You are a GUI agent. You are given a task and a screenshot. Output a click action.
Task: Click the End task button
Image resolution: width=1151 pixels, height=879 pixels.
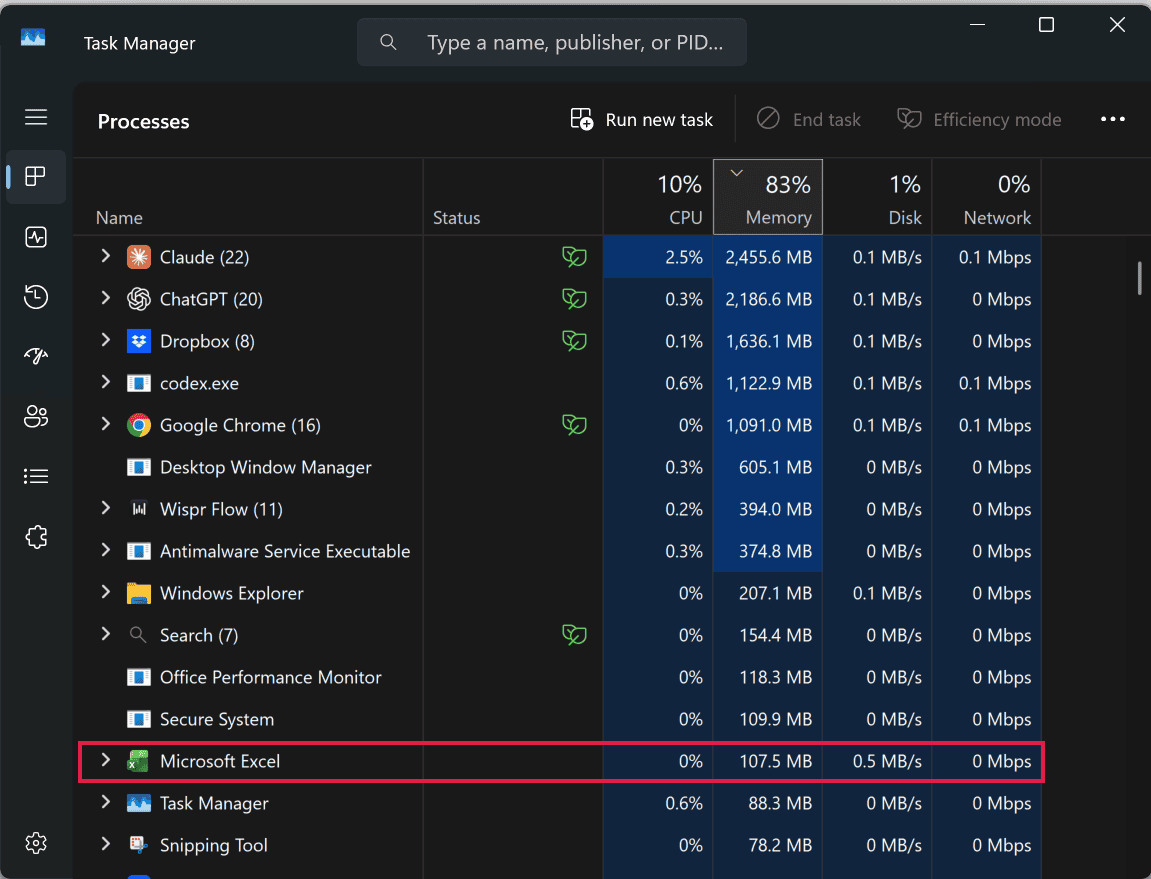tap(809, 120)
